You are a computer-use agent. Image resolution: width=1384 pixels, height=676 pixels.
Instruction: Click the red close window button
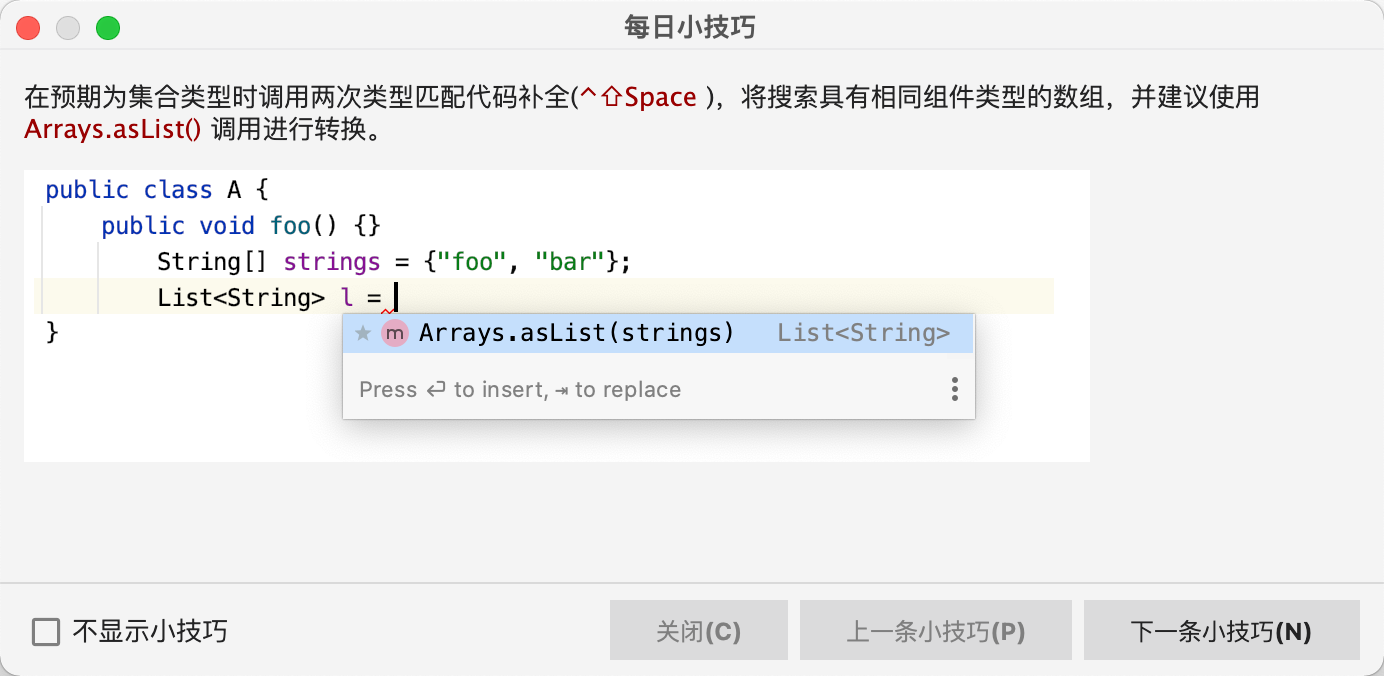click(x=29, y=28)
